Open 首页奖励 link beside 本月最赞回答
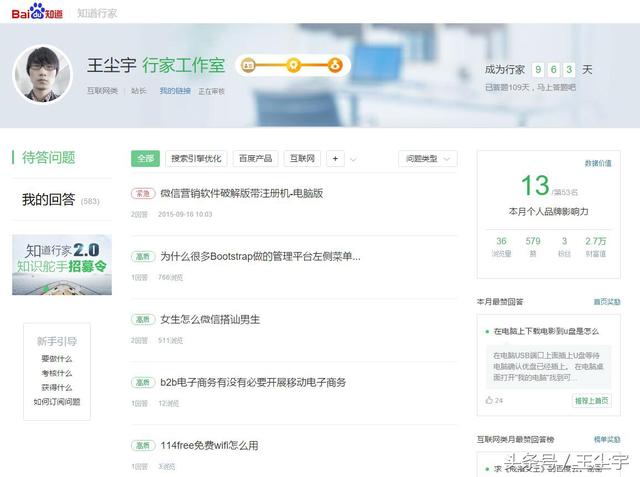The height and width of the screenshot is (477, 640). pyautogui.click(x=607, y=302)
